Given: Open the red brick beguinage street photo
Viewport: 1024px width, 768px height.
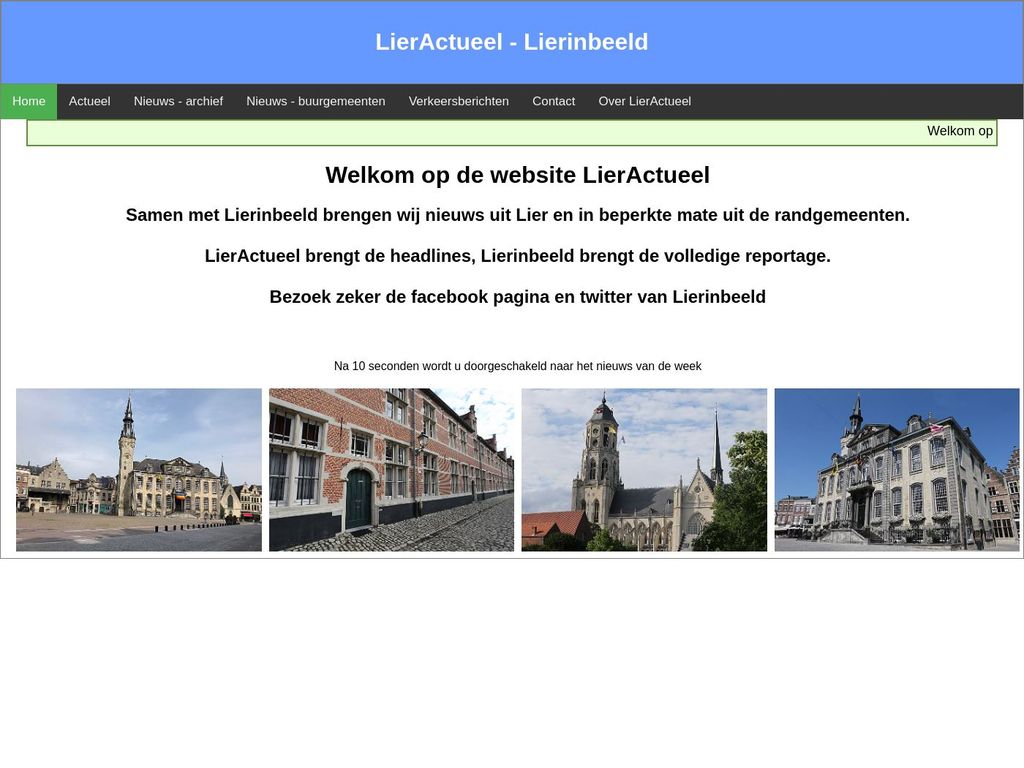Looking at the screenshot, I should click(392, 470).
